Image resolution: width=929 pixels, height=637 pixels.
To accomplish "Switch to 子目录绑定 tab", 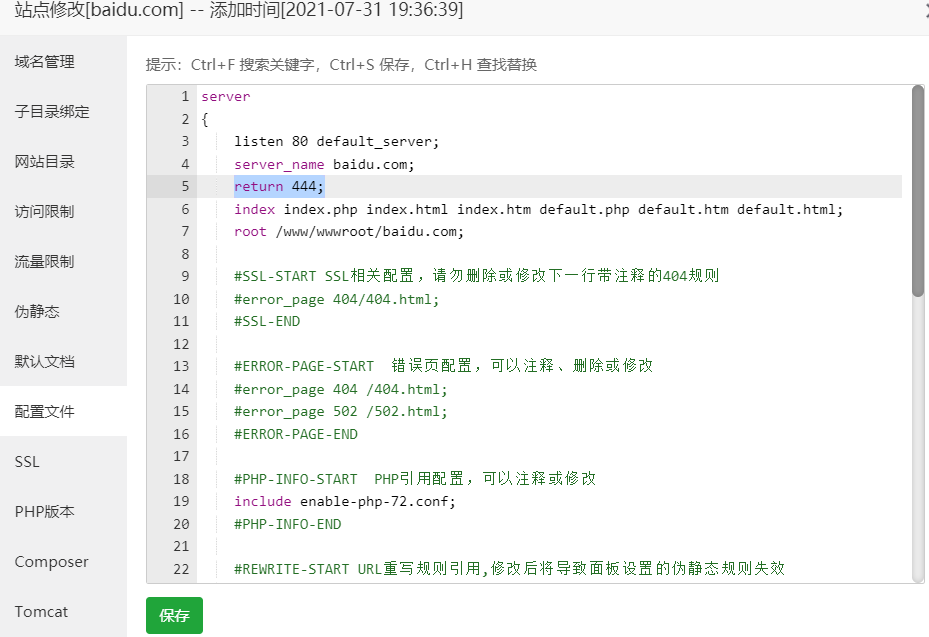I will (52, 112).
